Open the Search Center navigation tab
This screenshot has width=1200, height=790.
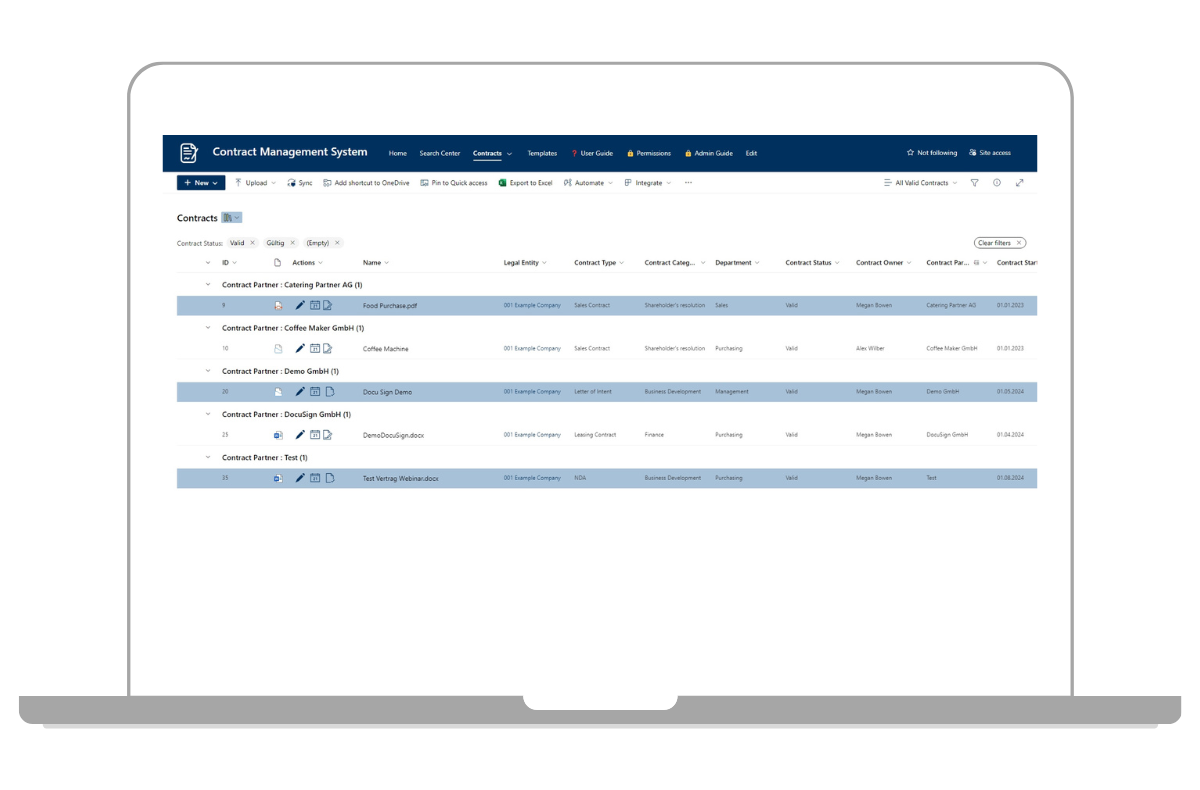point(440,153)
